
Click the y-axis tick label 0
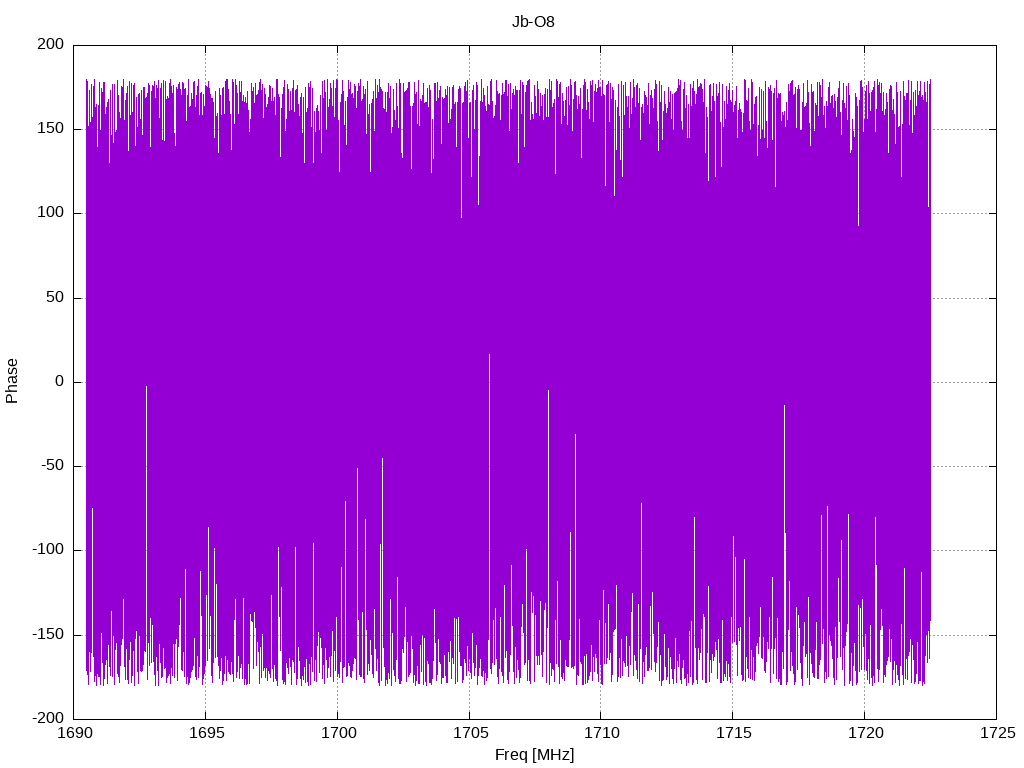(x=60, y=381)
